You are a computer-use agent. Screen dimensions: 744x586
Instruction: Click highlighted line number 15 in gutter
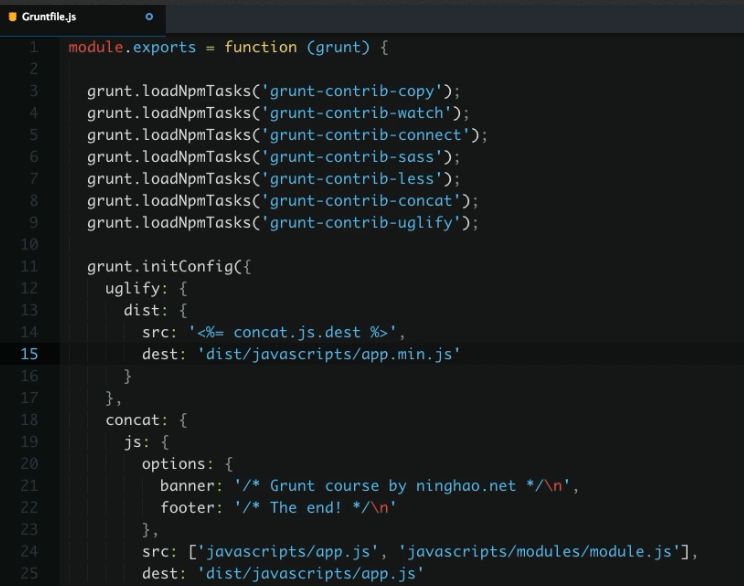(x=29, y=353)
